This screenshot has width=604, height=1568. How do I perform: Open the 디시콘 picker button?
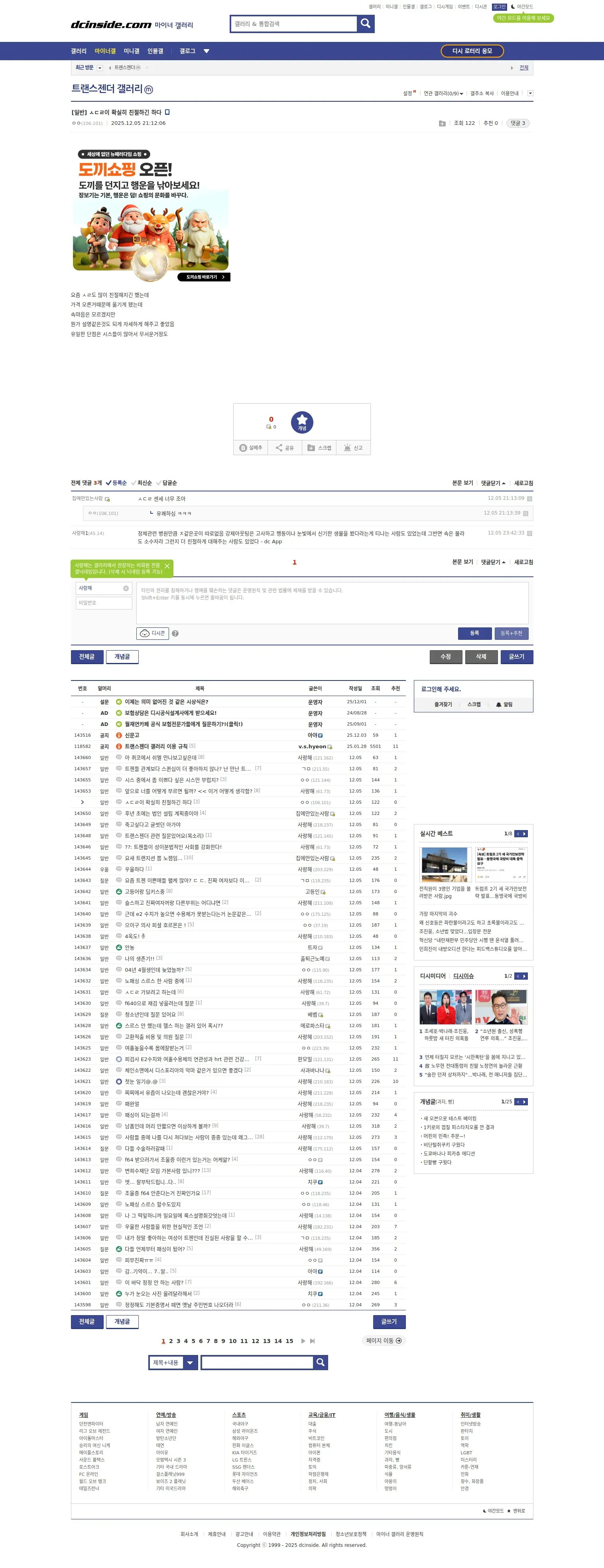click(x=153, y=633)
